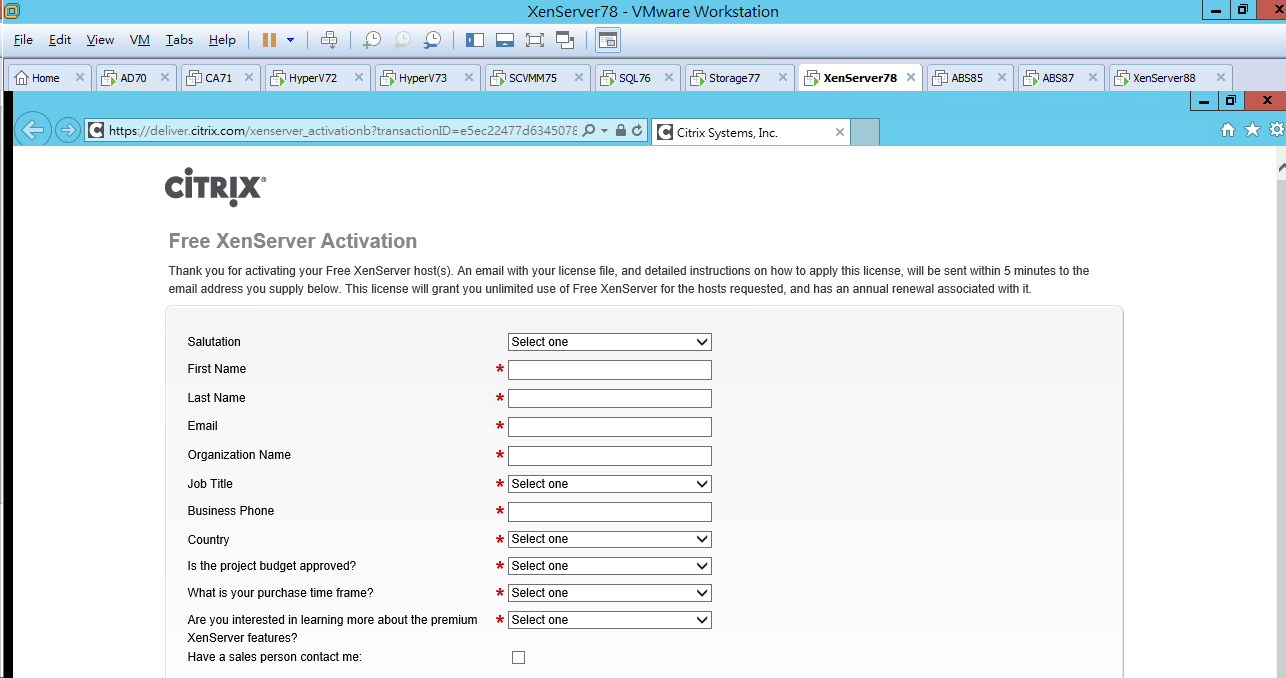Open address bar autocomplete dropdown arrow
The width and height of the screenshot is (1286, 678).
[x=605, y=130]
